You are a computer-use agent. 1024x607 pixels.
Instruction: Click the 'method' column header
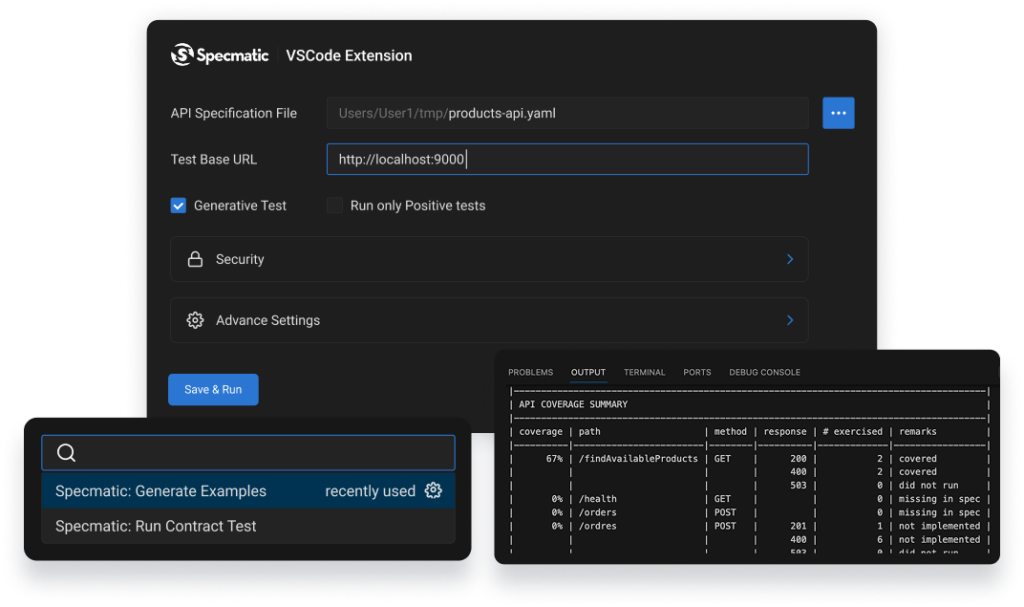(730, 431)
